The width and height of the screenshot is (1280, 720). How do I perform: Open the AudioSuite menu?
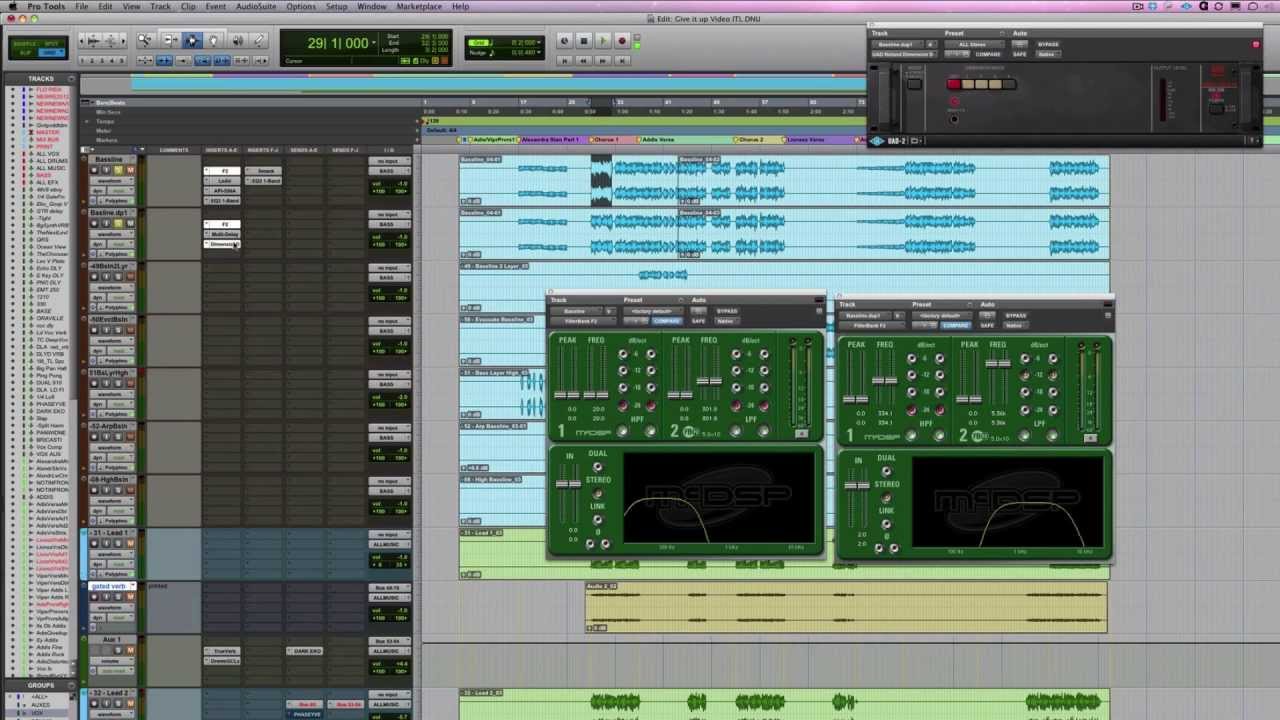[256, 6]
